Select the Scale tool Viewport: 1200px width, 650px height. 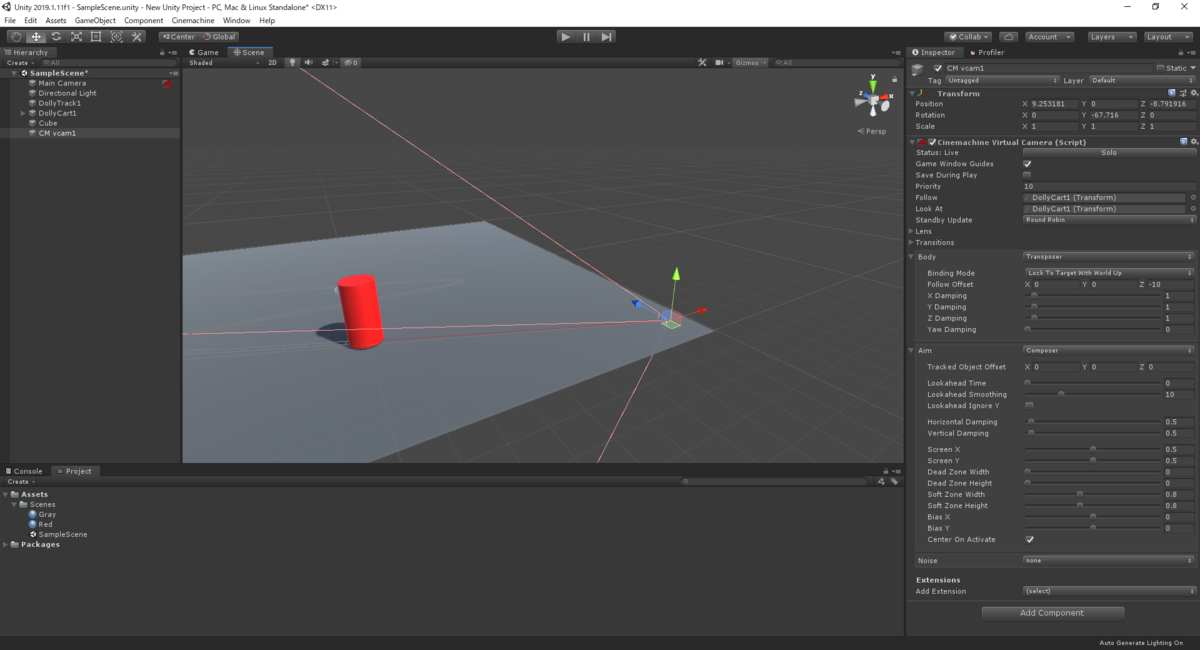(76, 37)
